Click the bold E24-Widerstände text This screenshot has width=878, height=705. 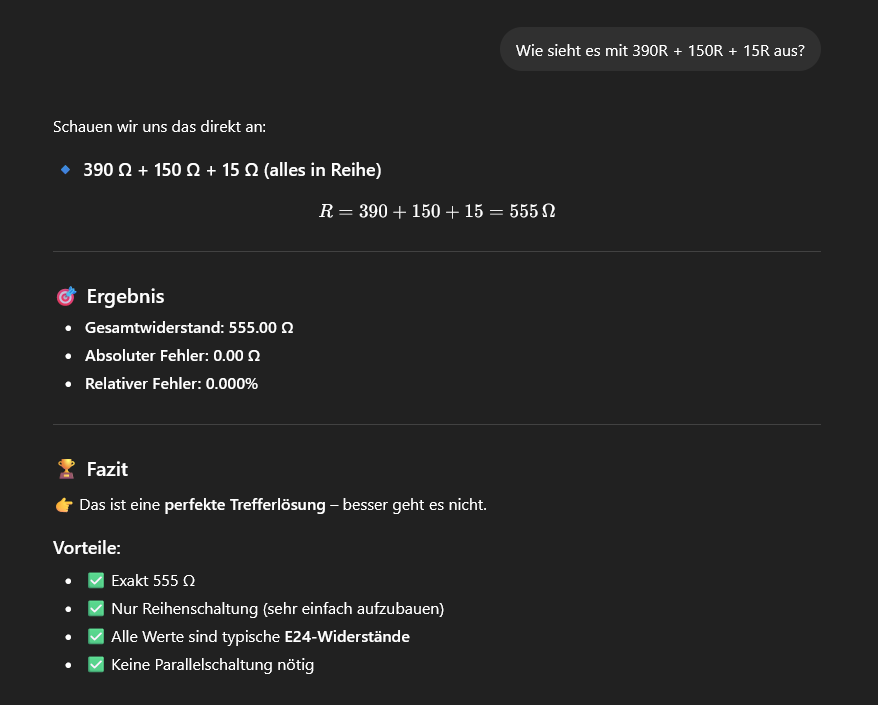347,636
